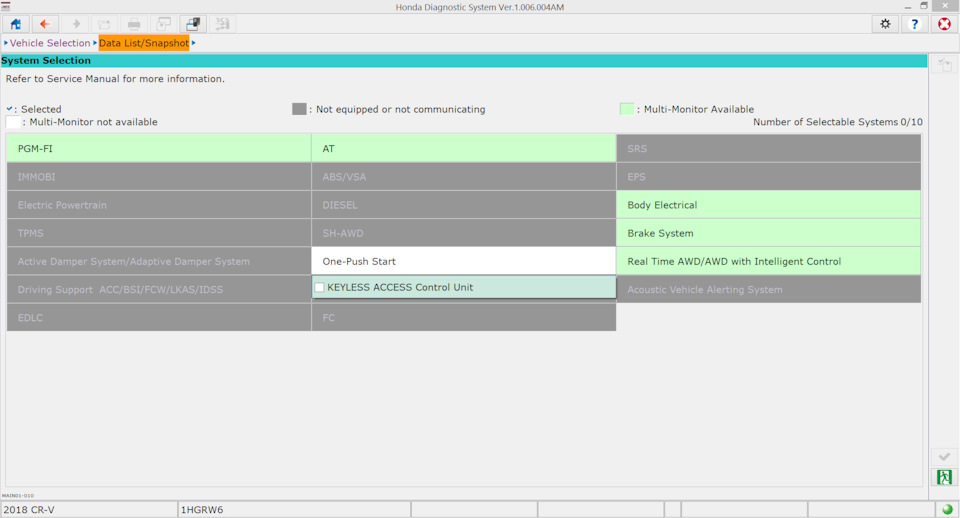
Task: Click the confirm checkmark icon
Action: (944, 457)
